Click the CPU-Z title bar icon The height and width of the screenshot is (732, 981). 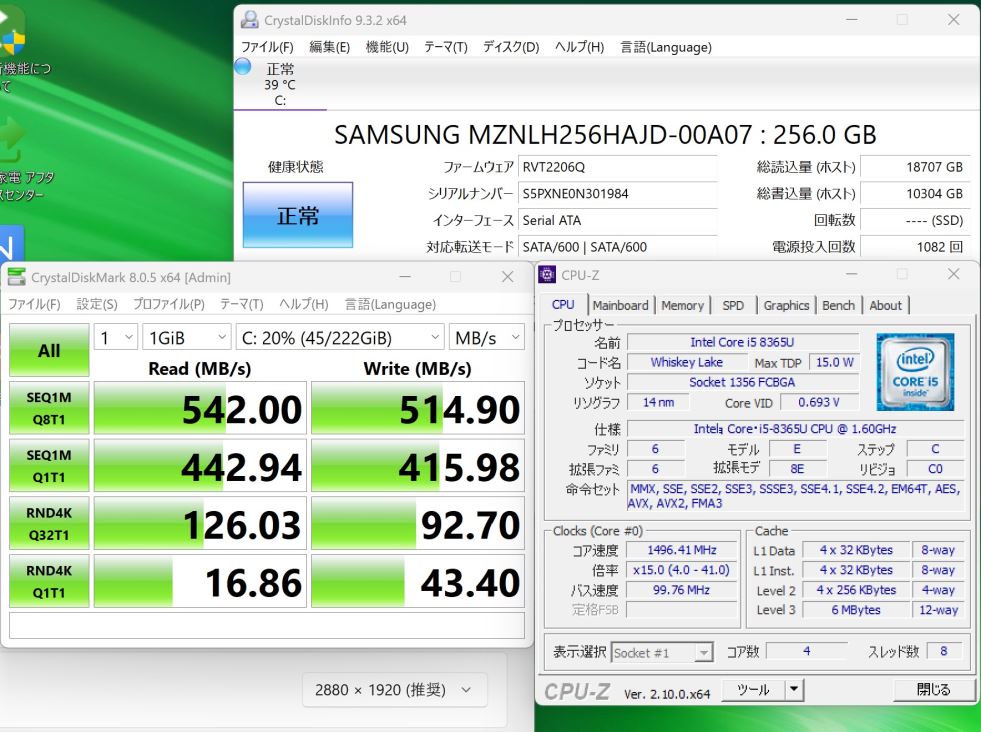[547, 275]
